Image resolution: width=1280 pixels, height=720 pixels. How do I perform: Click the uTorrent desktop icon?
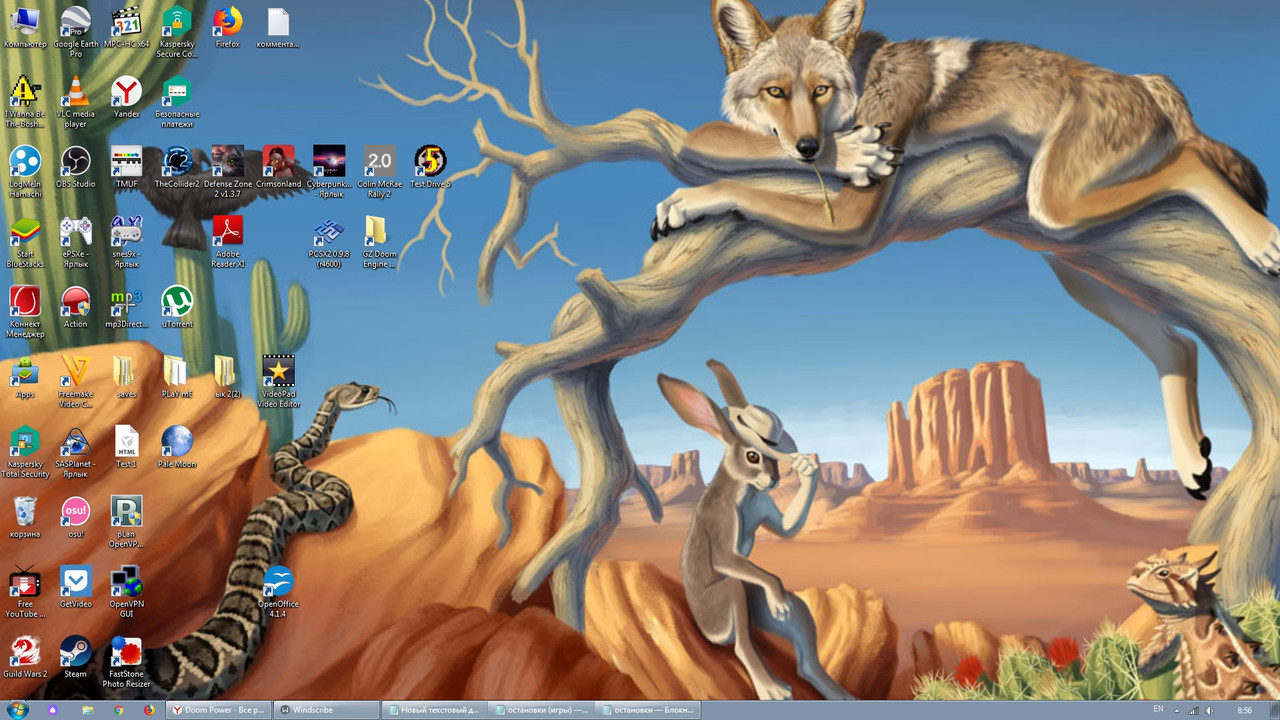[x=177, y=307]
